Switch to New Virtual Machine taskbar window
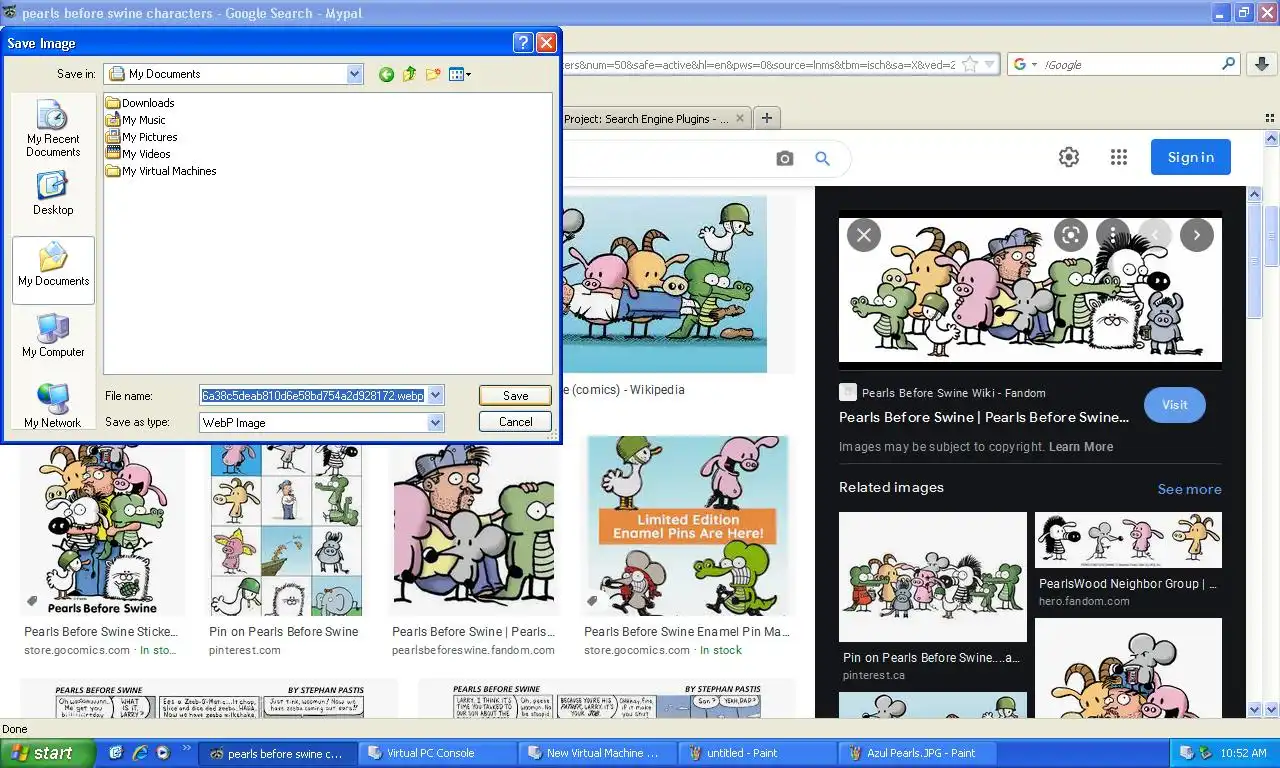Image resolution: width=1280 pixels, height=768 pixels. [598, 753]
